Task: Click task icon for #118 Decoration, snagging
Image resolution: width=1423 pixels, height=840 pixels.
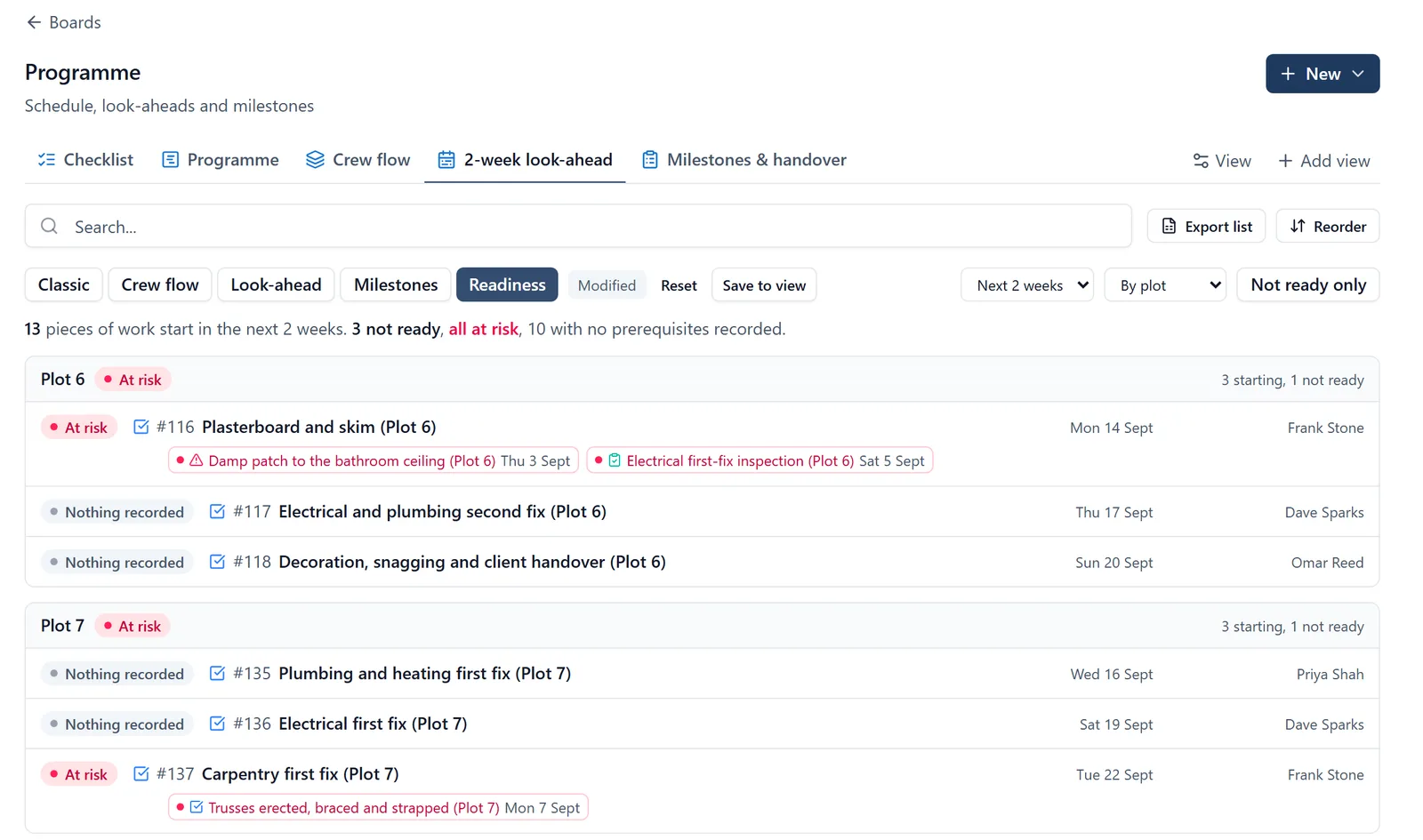Action: [x=217, y=562]
